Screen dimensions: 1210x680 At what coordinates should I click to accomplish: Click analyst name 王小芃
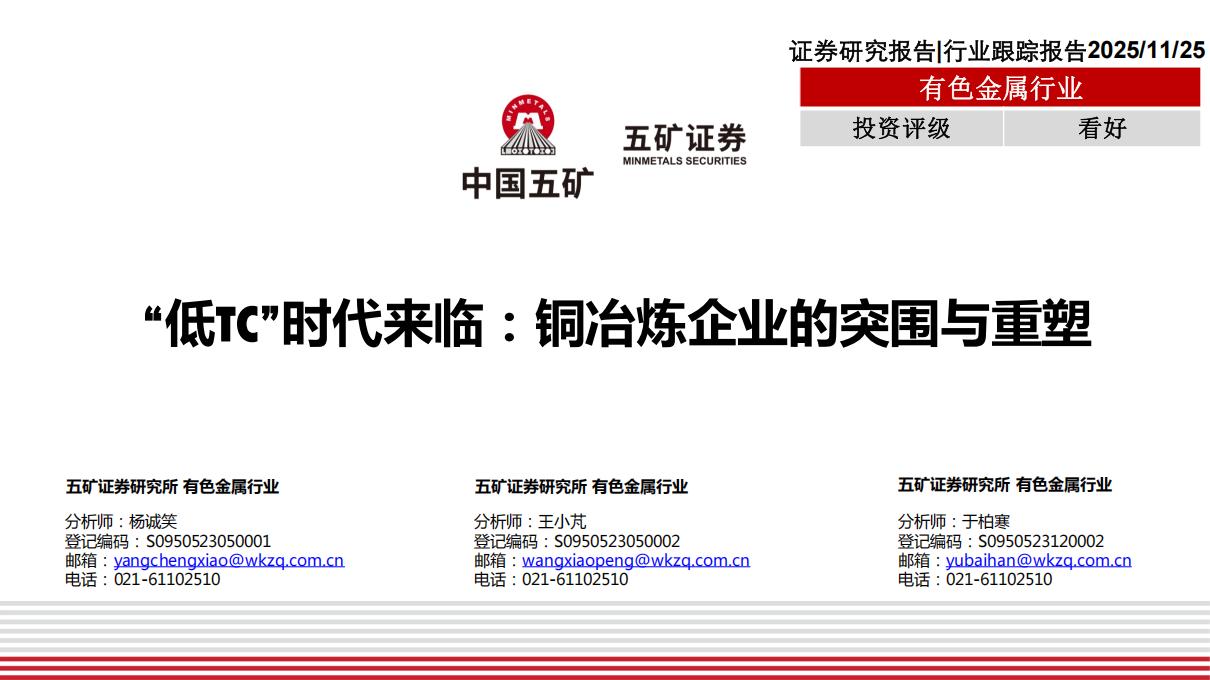pyautogui.click(x=562, y=521)
